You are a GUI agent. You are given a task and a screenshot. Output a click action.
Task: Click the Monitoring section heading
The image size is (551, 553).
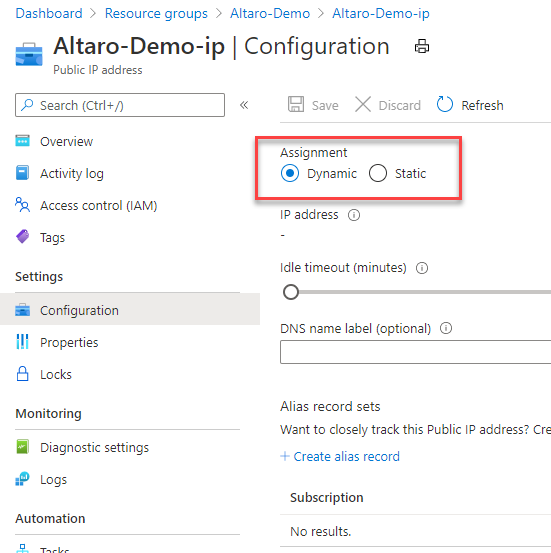pos(49,413)
